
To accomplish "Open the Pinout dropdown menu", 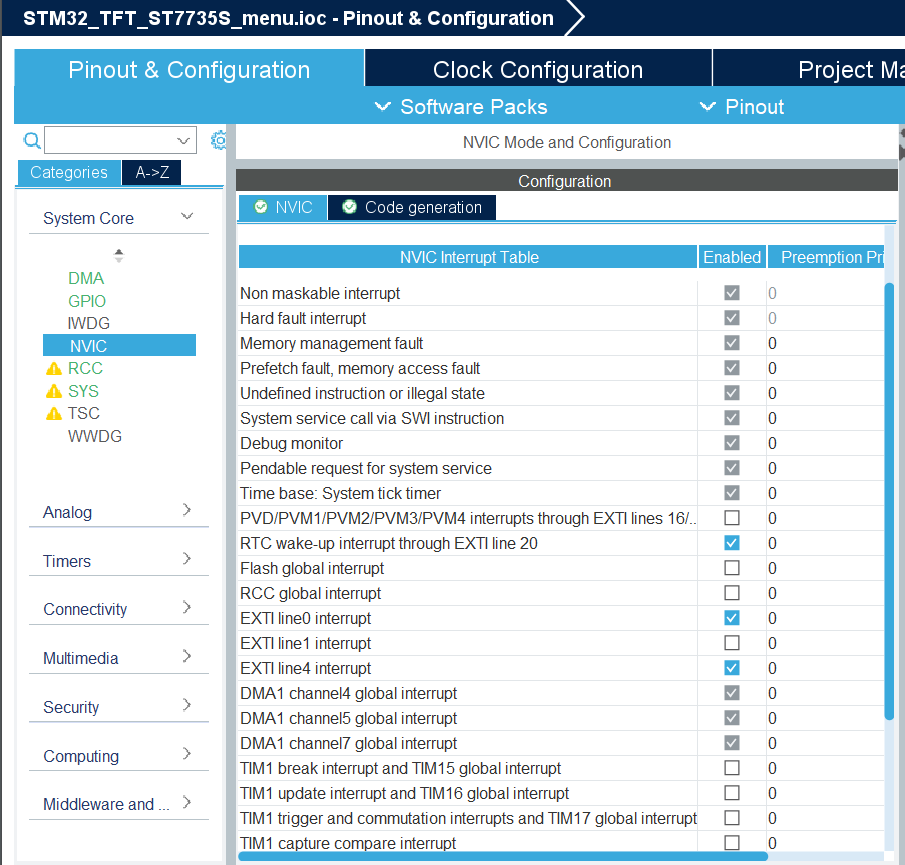I will coord(742,107).
